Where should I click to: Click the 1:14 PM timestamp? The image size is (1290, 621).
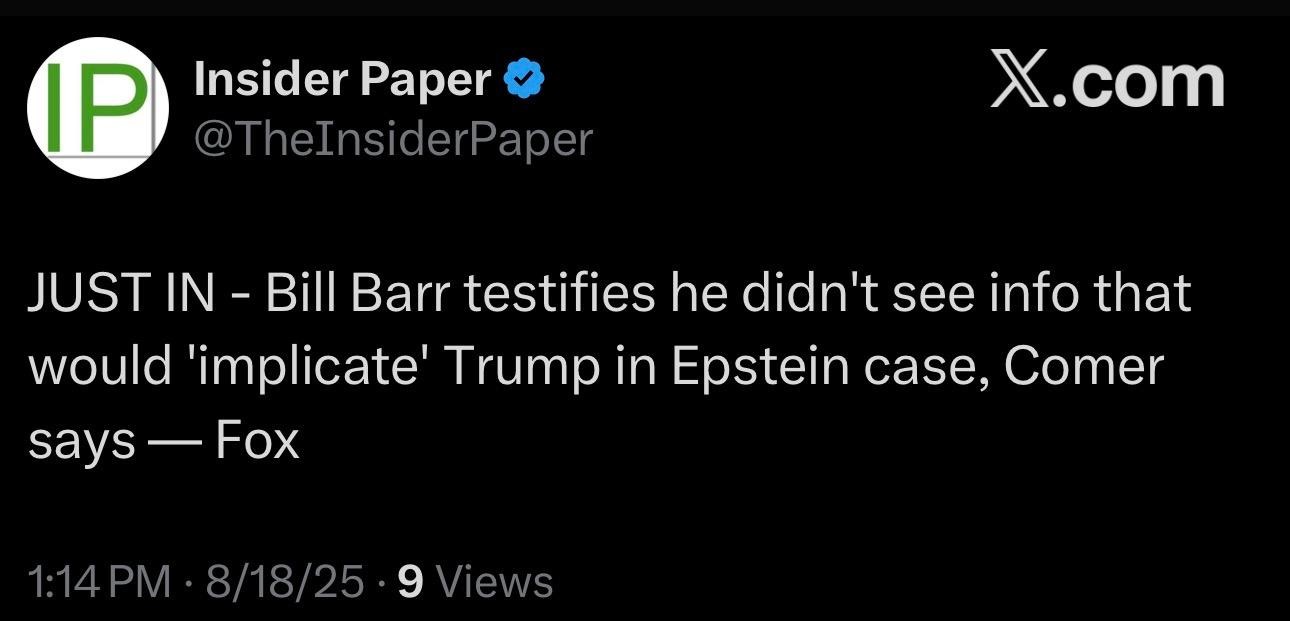click(x=100, y=581)
